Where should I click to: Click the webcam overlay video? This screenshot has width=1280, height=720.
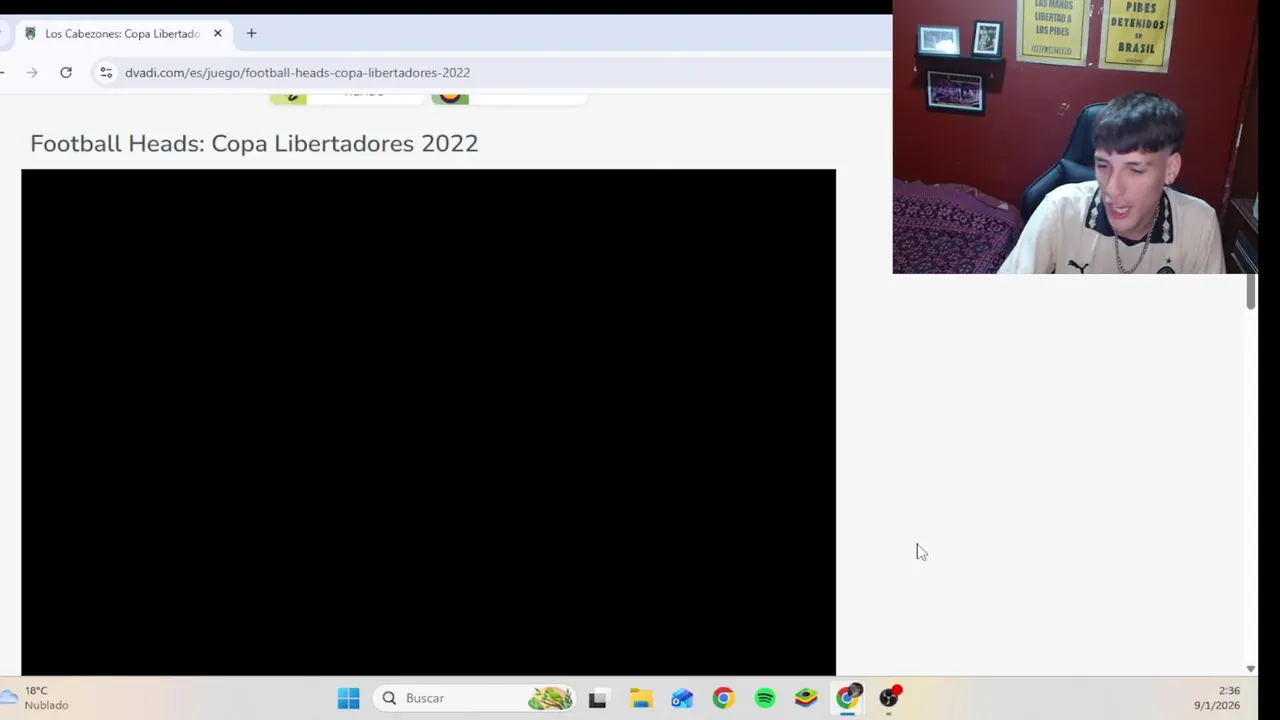point(1075,137)
